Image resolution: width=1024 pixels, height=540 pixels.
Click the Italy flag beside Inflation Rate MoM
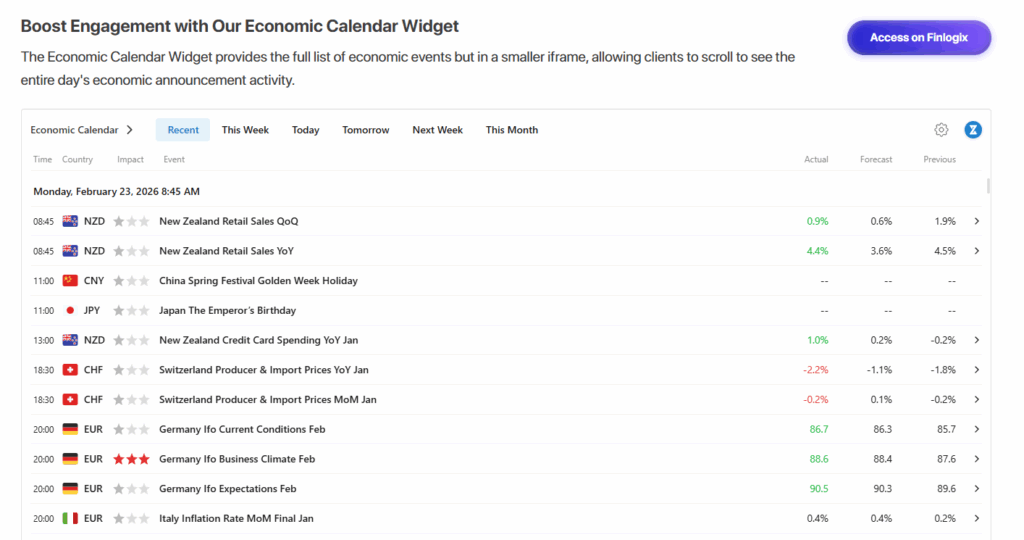[x=70, y=519]
